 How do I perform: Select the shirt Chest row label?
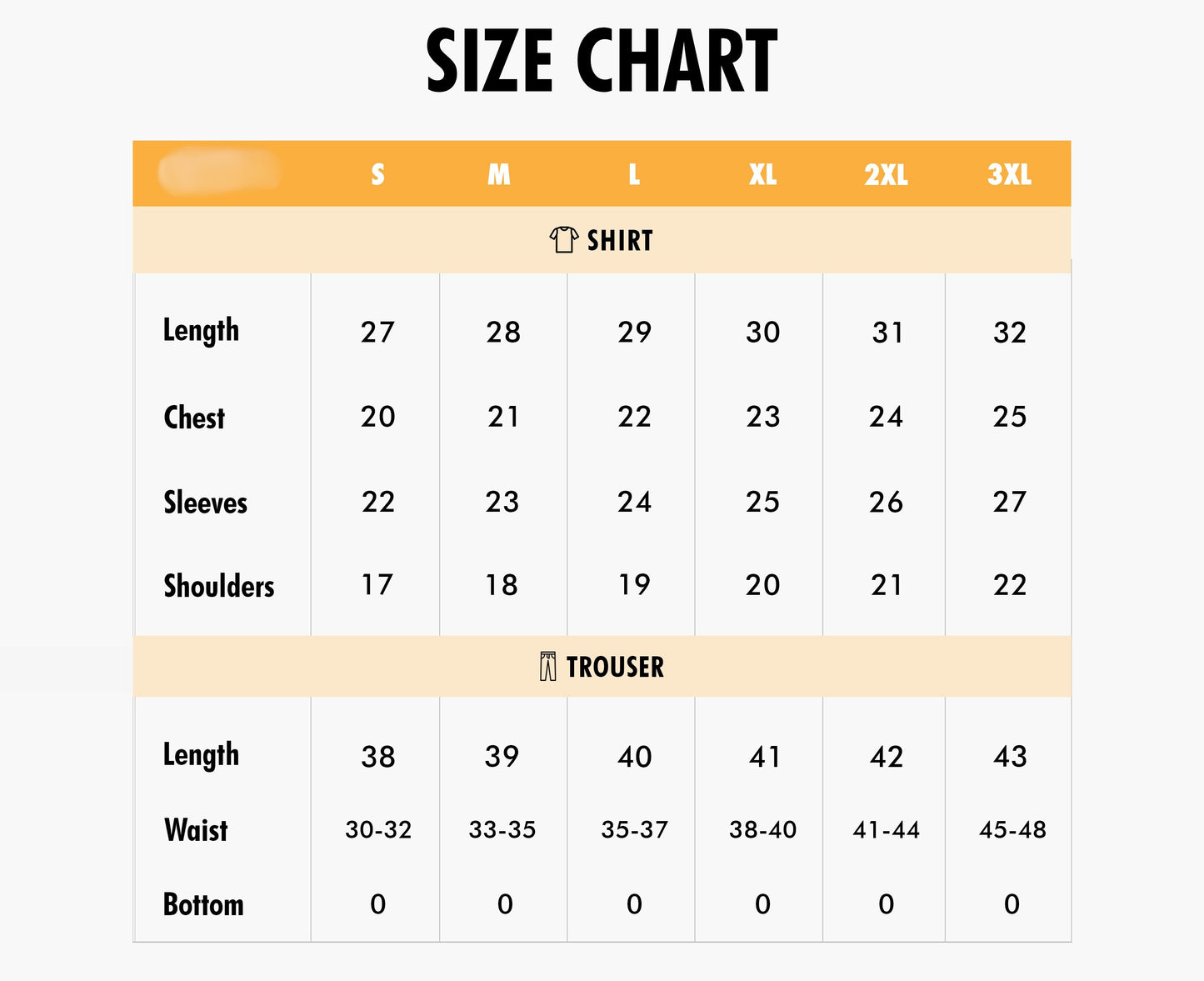(194, 418)
